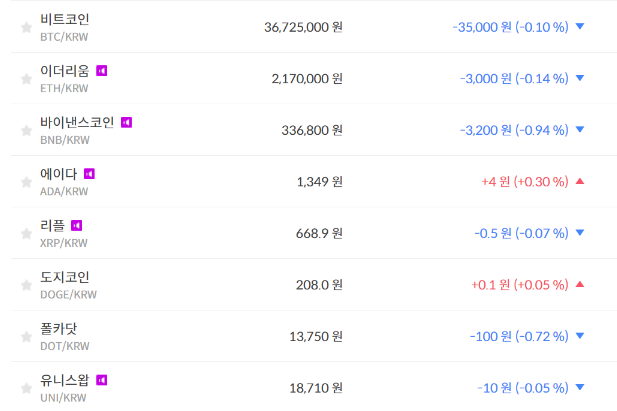Open the 리플 coin page

53,225
